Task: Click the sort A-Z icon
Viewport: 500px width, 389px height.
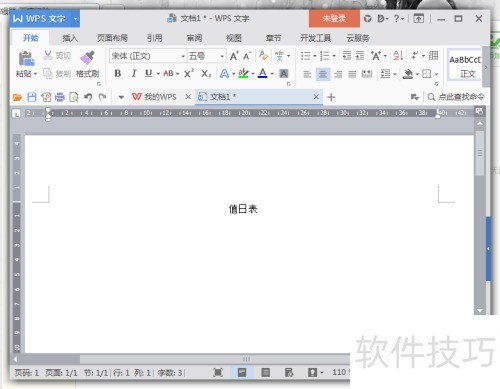Action: point(398,55)
